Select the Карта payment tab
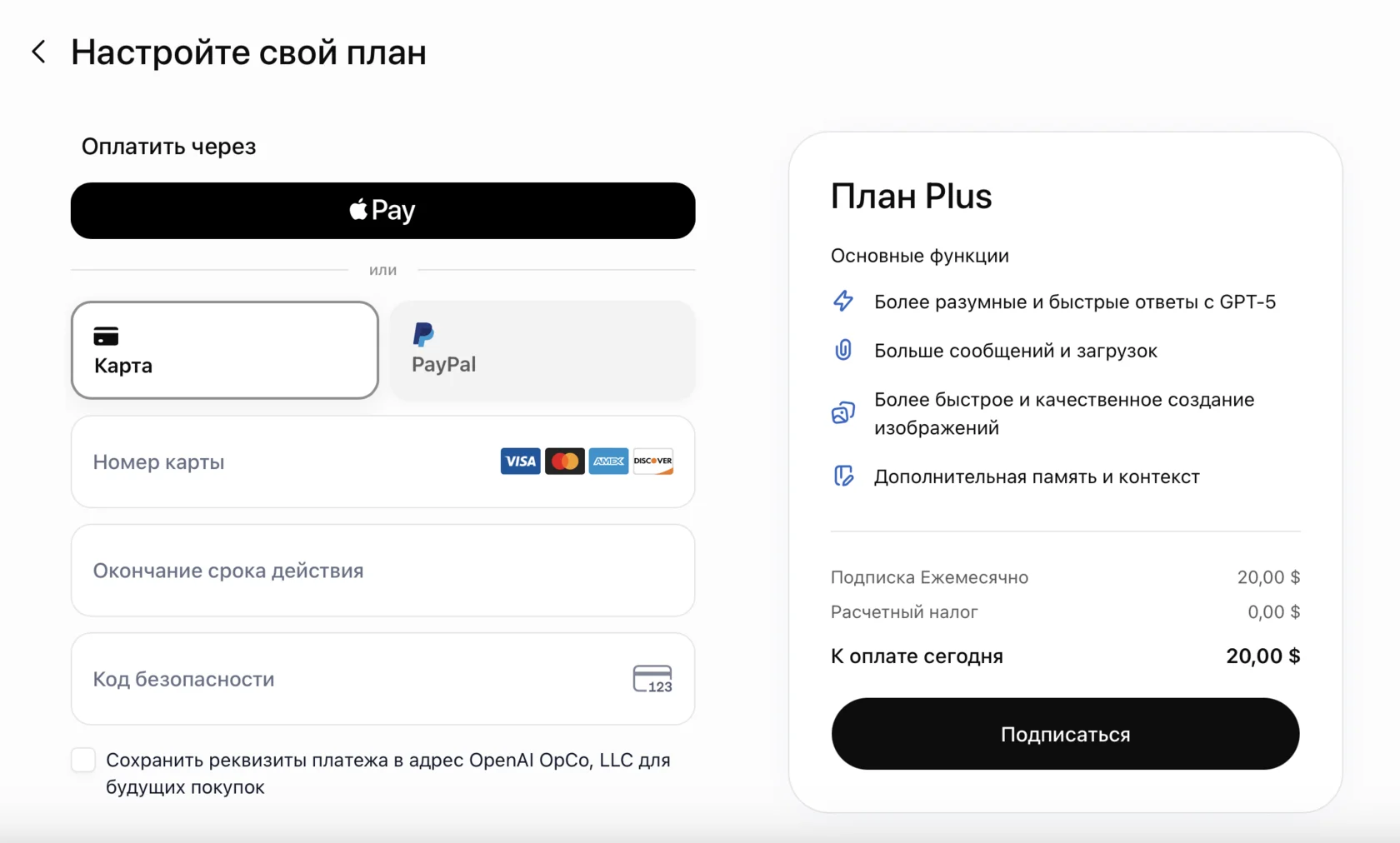Screen dimensions: 1400x843 click(225, 350)
